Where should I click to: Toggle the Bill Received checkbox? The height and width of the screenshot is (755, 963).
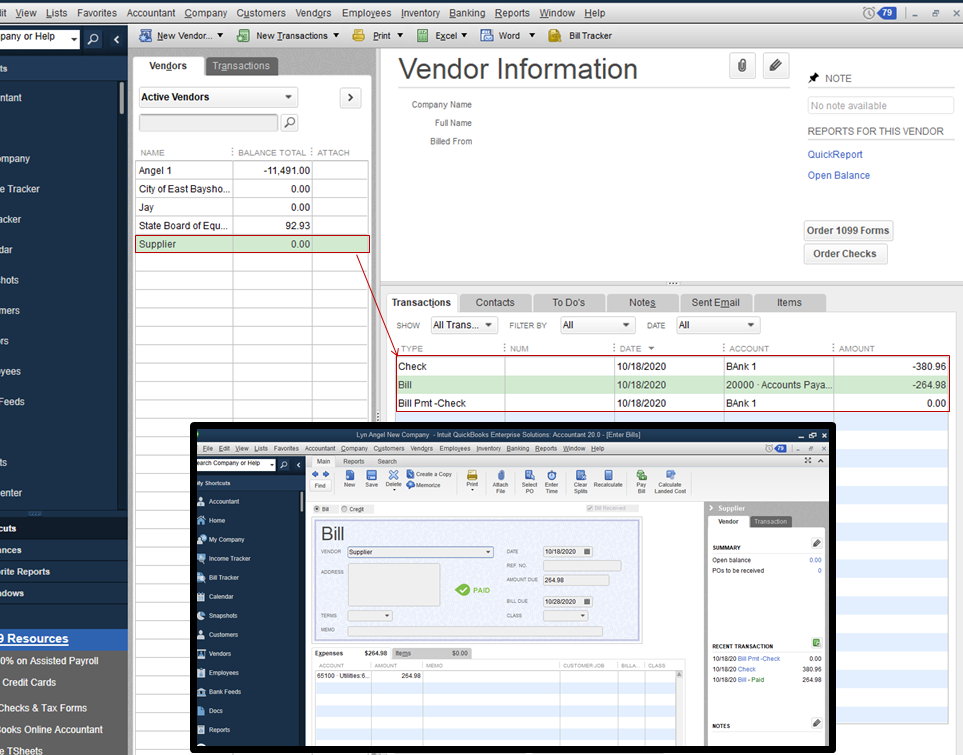click(590, 508)
